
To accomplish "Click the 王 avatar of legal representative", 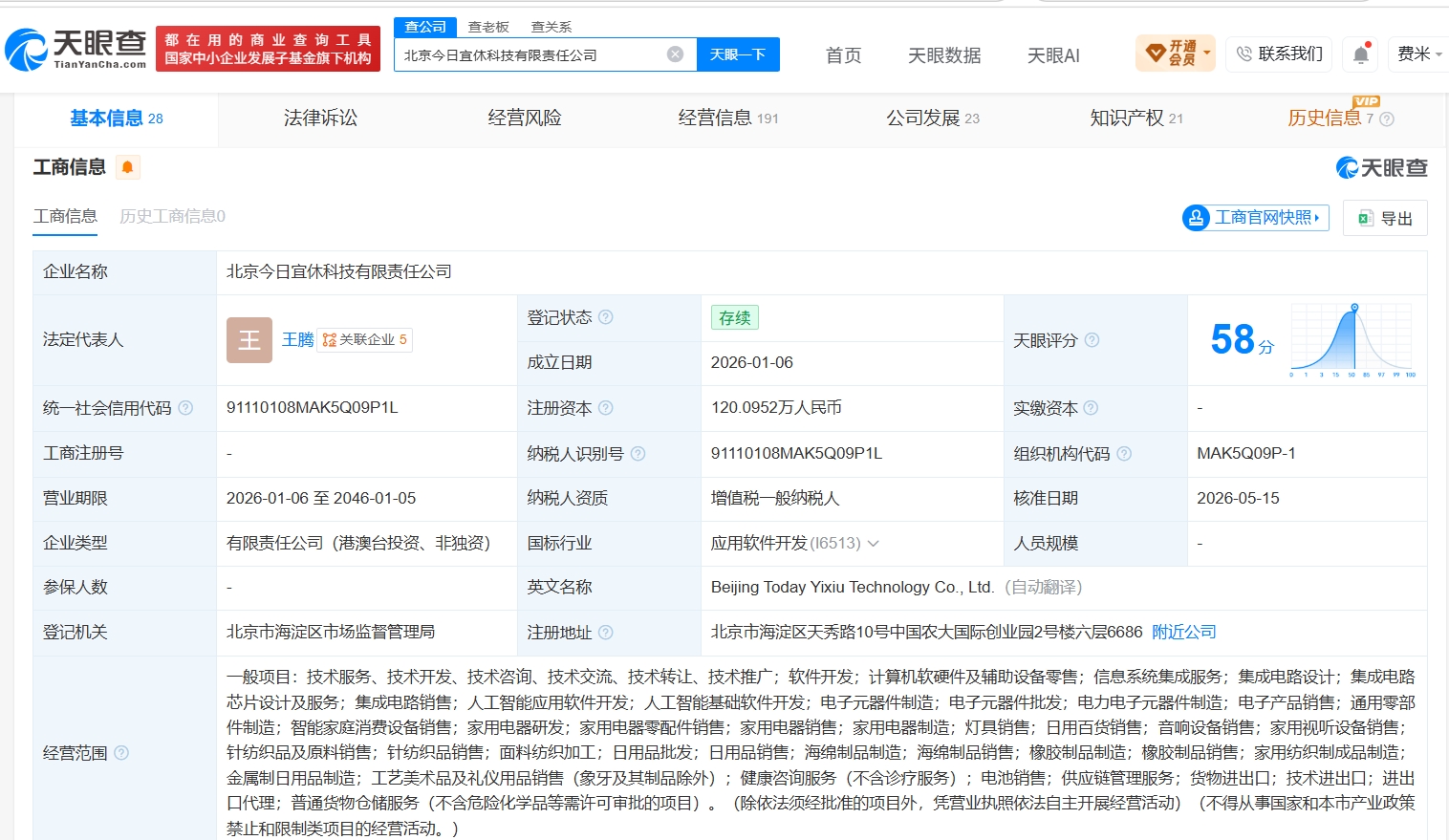I will pyautogui.click(x=249, y=340).
